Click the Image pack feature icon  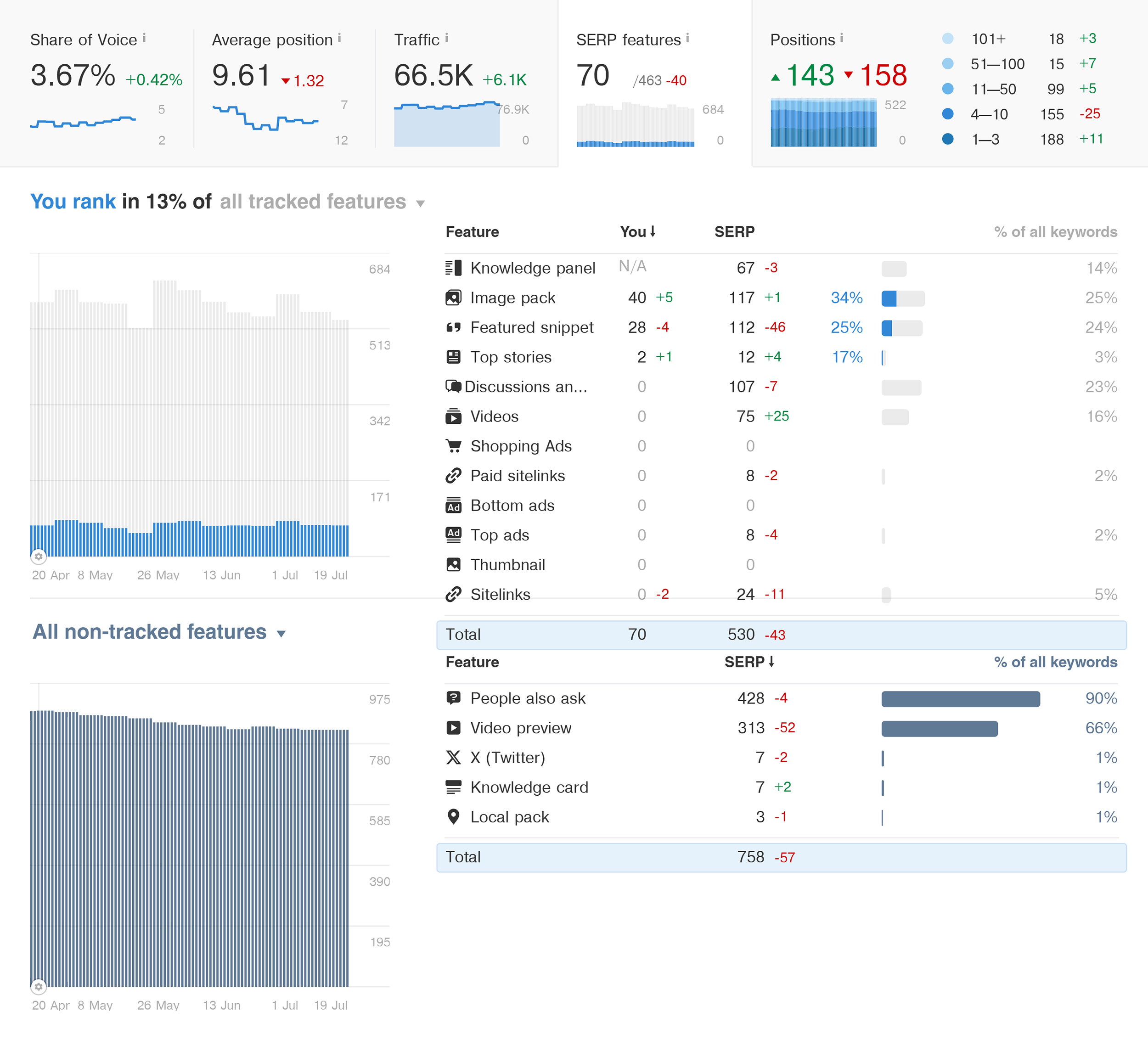pyautogui.click(x=454, y=298)
